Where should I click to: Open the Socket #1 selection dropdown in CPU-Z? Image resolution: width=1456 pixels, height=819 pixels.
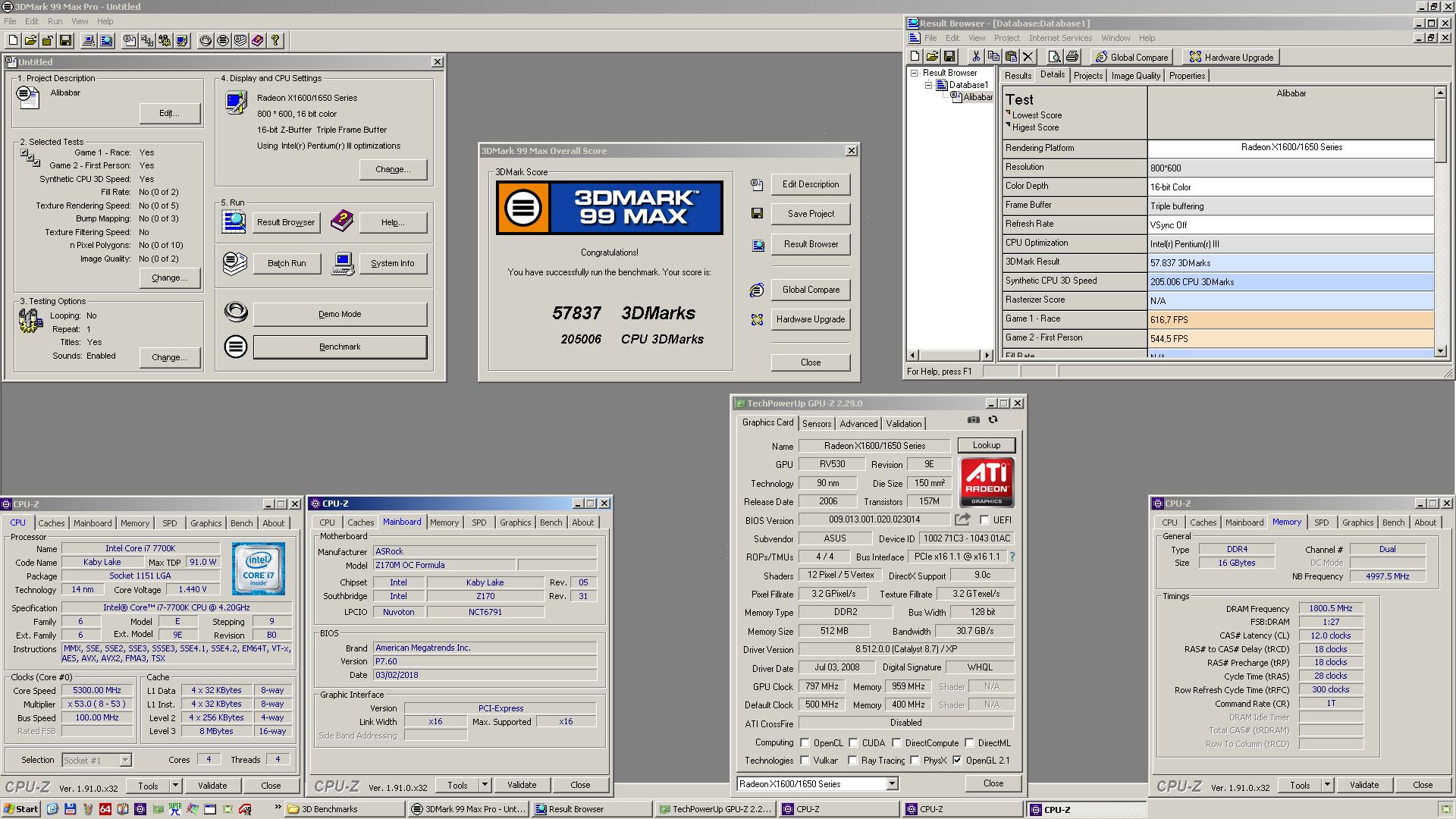(x=125, y=760)
